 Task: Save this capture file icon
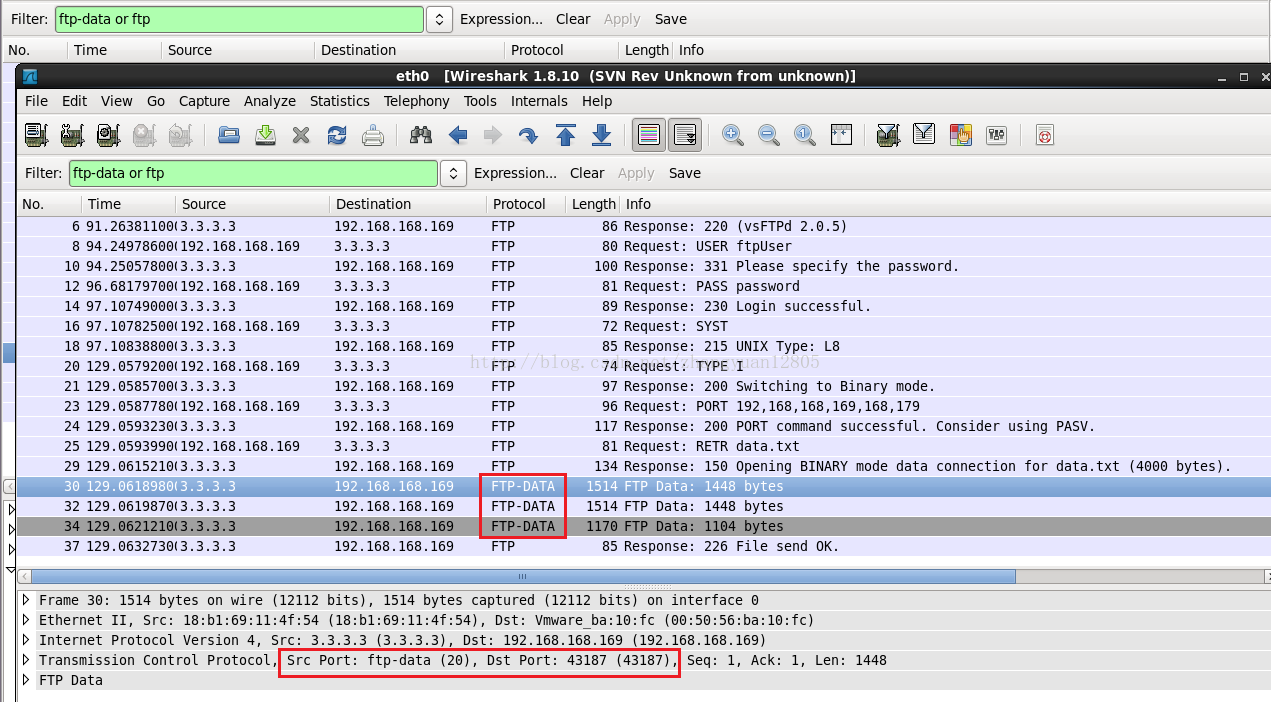[x=265, y=135]
